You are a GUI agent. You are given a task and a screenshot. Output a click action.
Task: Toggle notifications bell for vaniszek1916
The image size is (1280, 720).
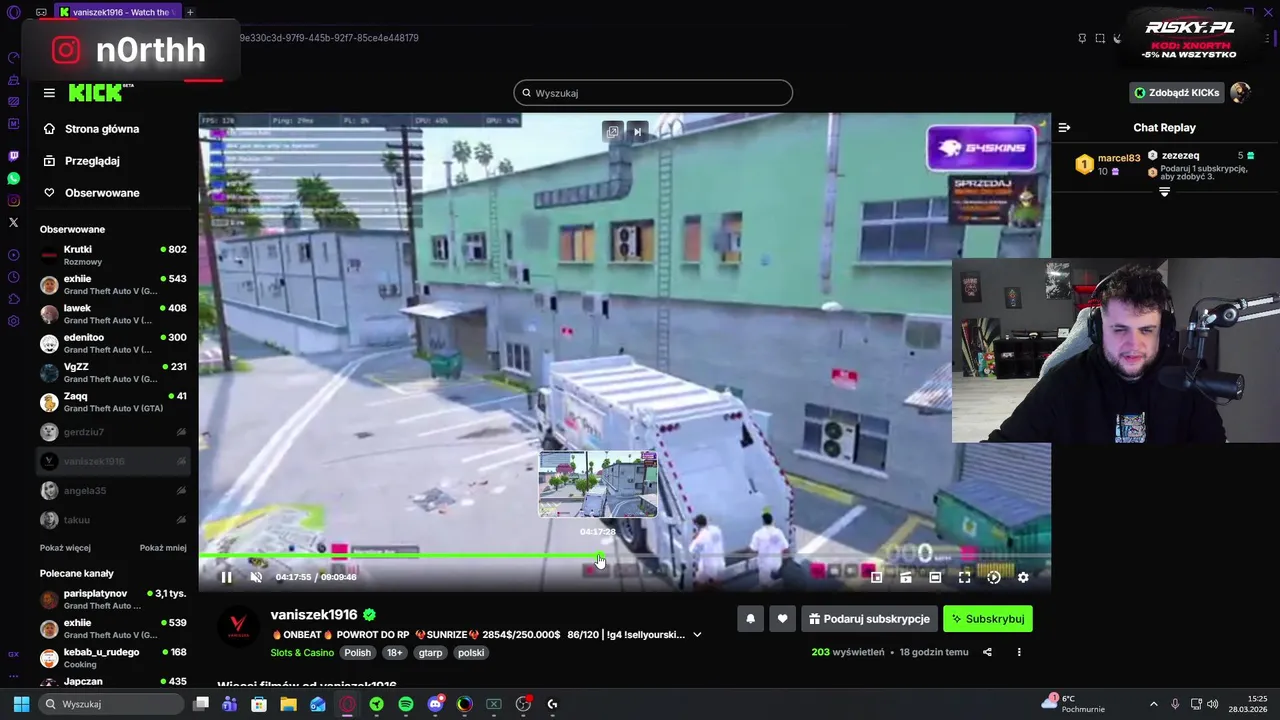[x=750, y=619]
